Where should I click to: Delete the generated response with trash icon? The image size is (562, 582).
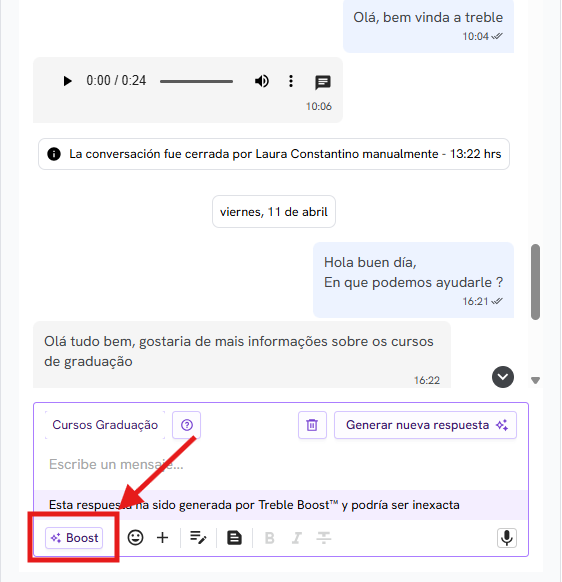pos(312,425)
